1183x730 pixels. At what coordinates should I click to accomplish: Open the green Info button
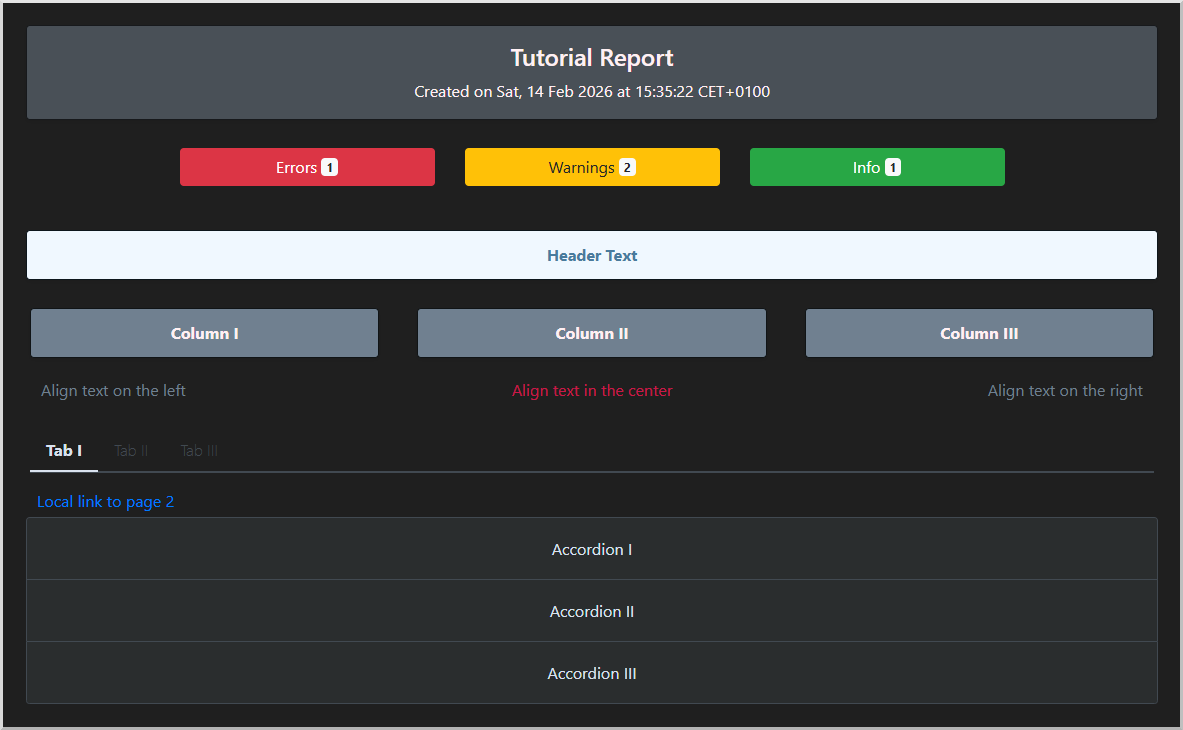tap(877, 167)
